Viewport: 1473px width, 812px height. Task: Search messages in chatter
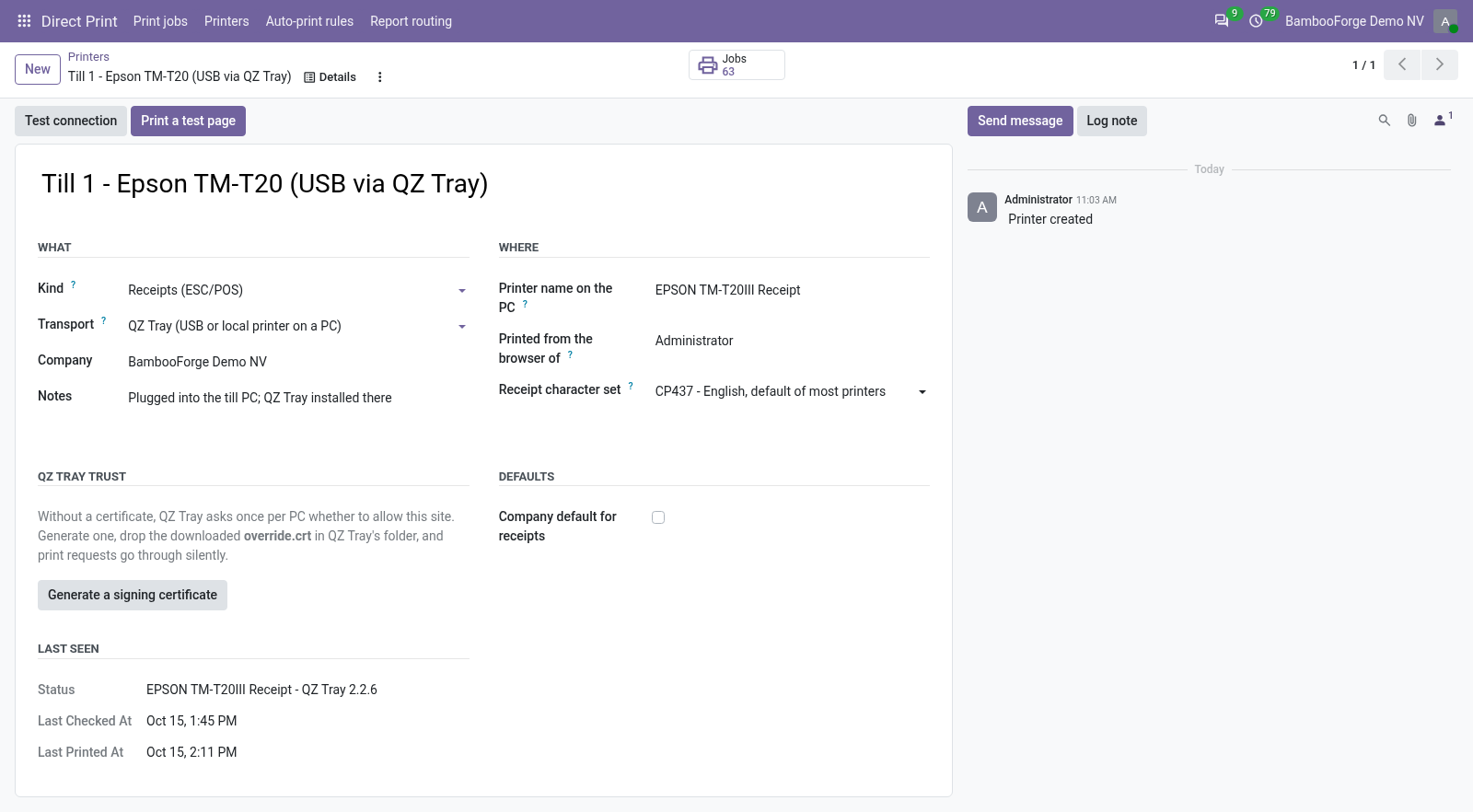click(x=1384, y=121)
